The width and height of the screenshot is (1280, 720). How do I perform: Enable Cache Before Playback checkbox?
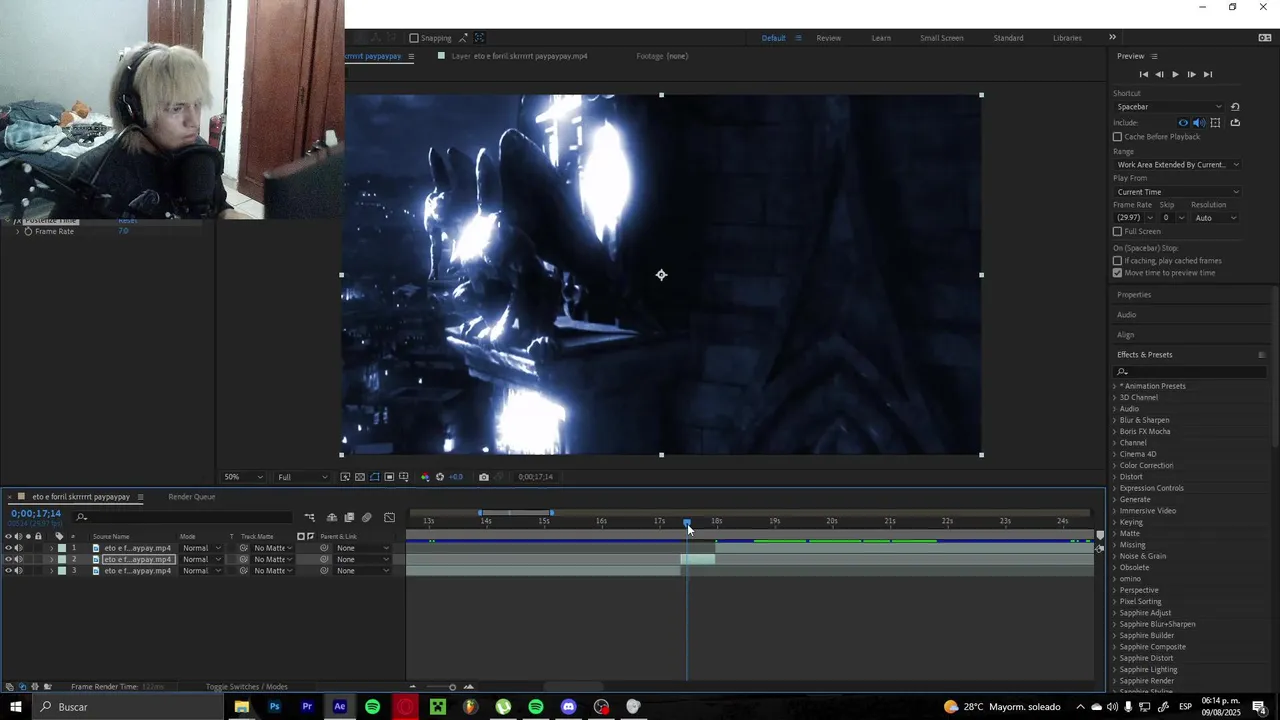tap(1118, 137)
